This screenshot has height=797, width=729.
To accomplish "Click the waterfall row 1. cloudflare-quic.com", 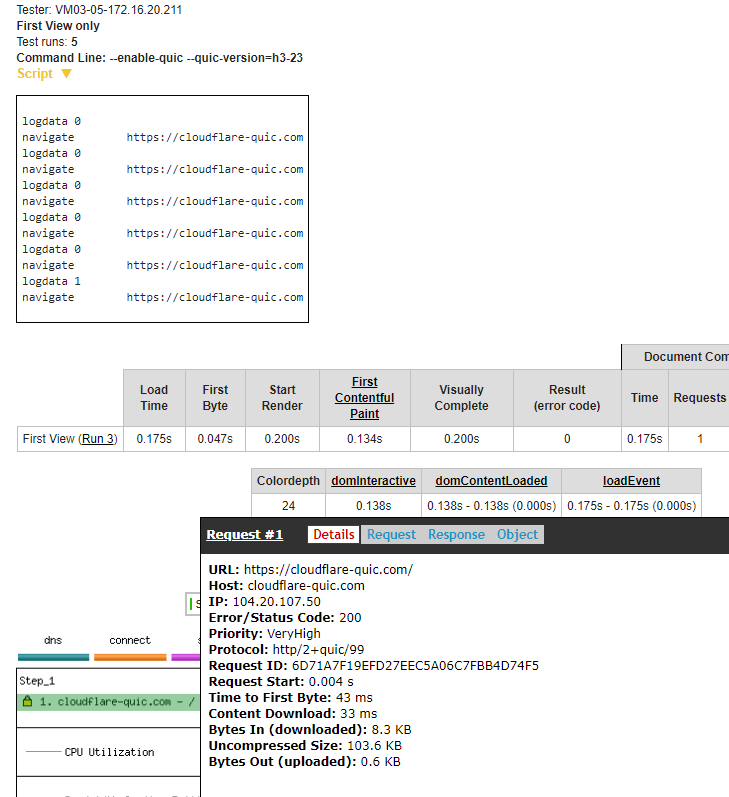I will click(109, 702).
